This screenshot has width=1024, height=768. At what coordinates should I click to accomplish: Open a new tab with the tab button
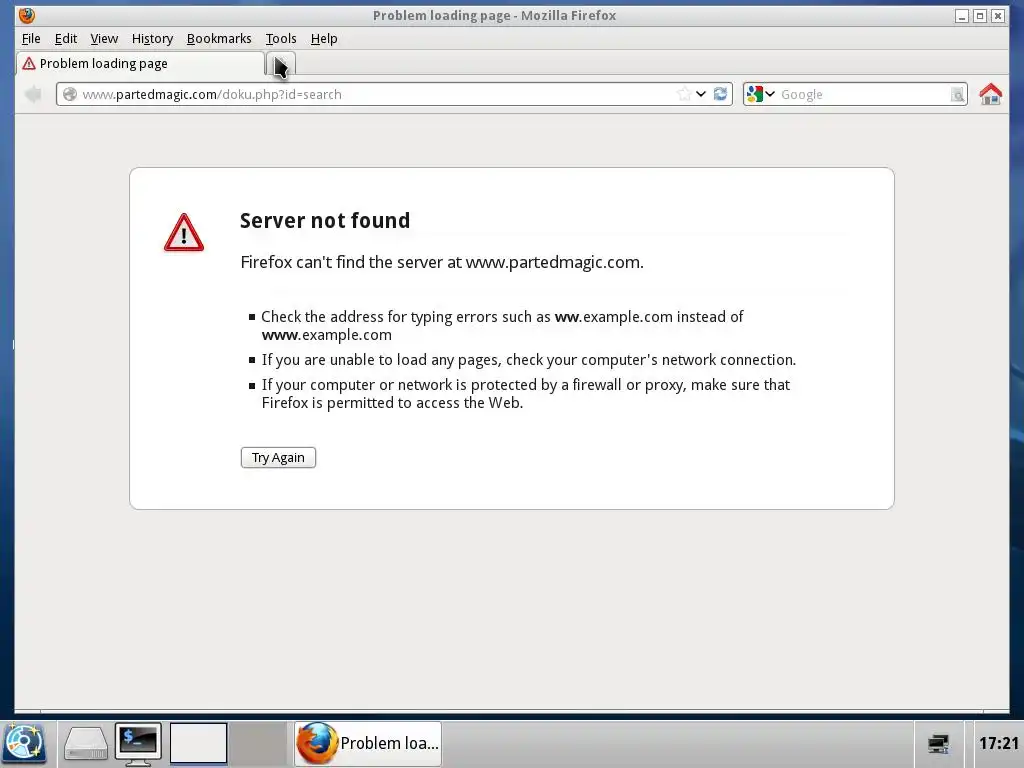[281, 64]
